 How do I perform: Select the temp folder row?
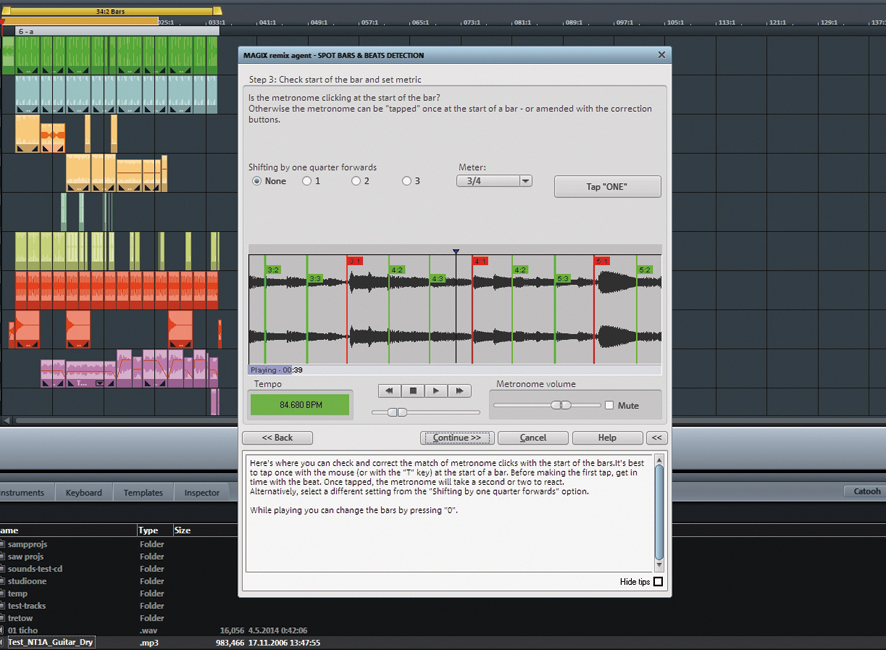[18, 593]
